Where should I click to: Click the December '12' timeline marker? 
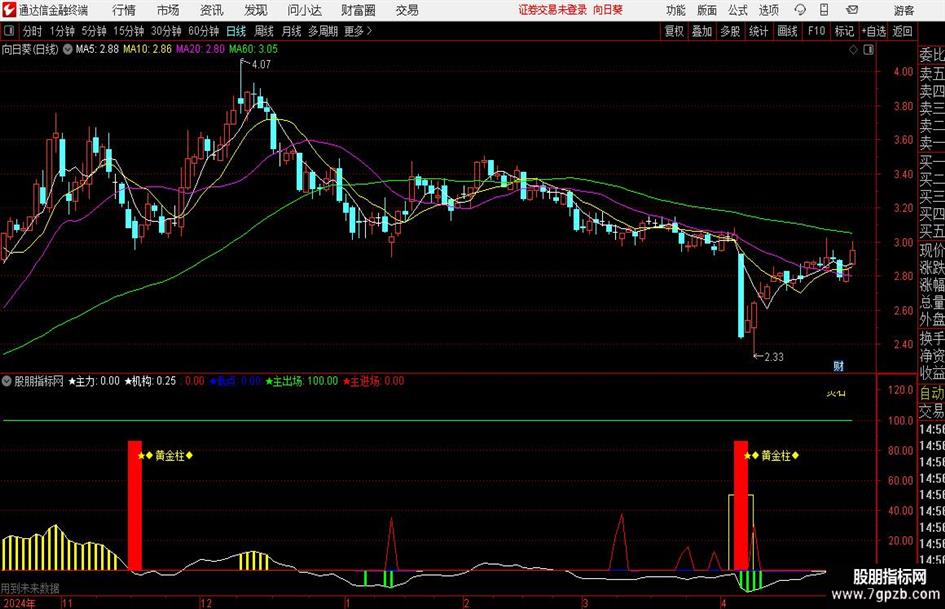206,603
